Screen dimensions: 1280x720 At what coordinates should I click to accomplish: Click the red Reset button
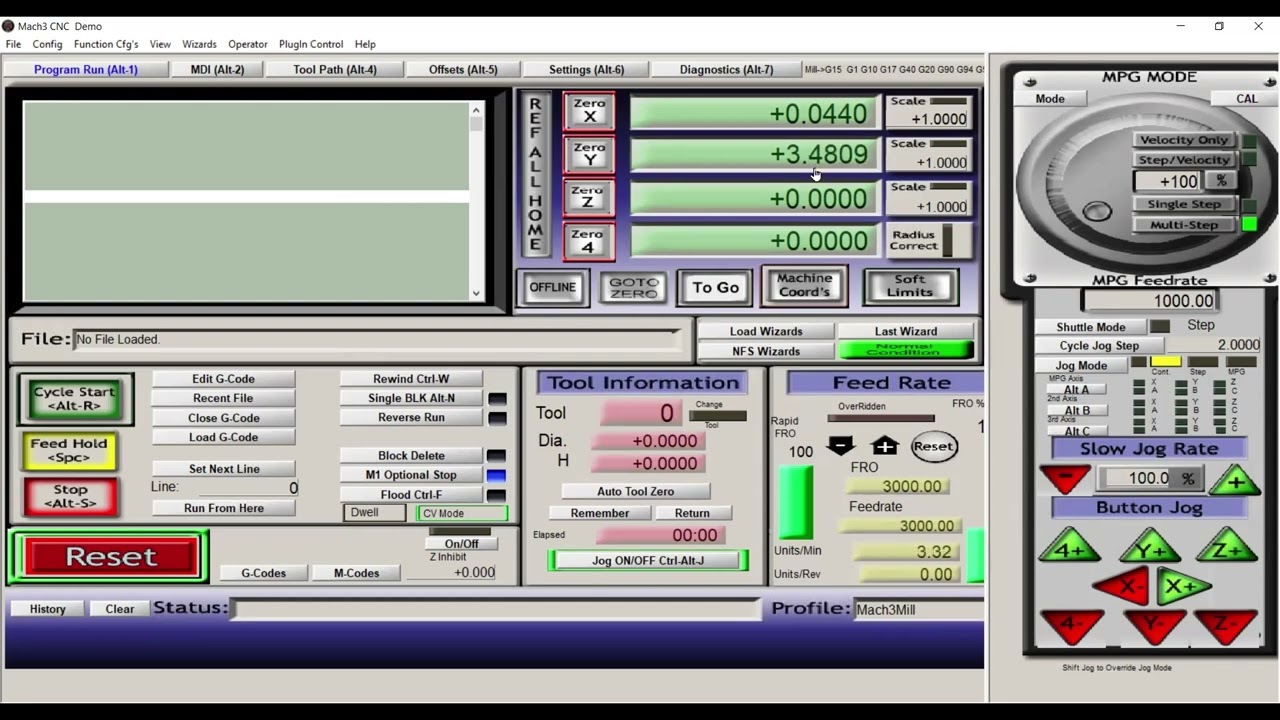tap(110, 557)
